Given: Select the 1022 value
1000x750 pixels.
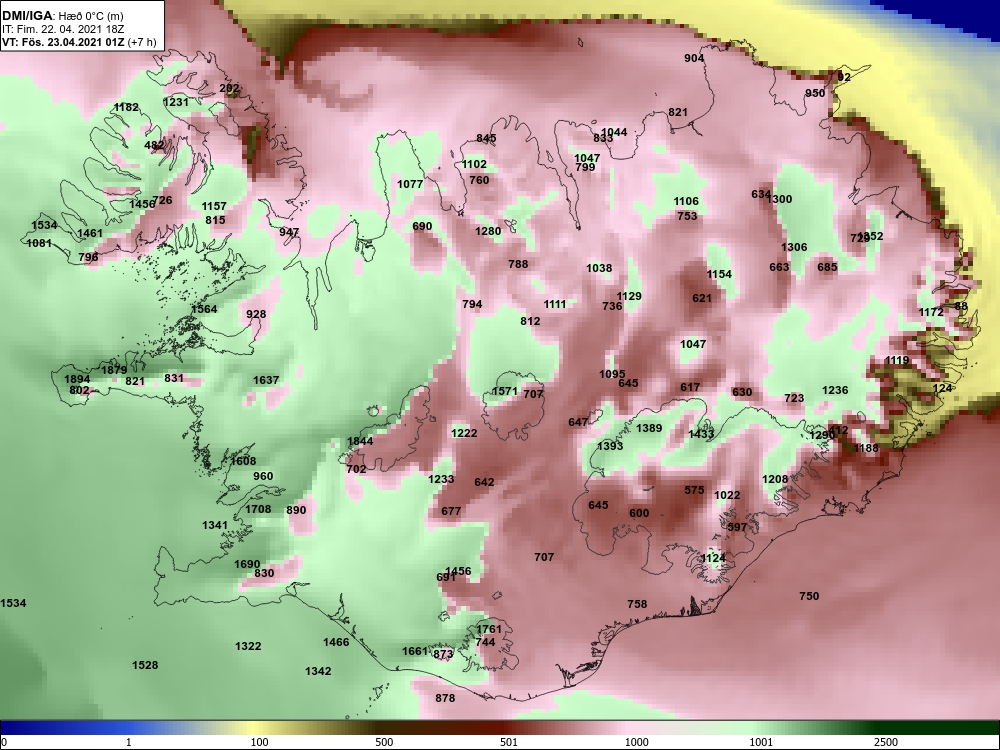Looking at the screenshot, I should [x=727, y=495].
